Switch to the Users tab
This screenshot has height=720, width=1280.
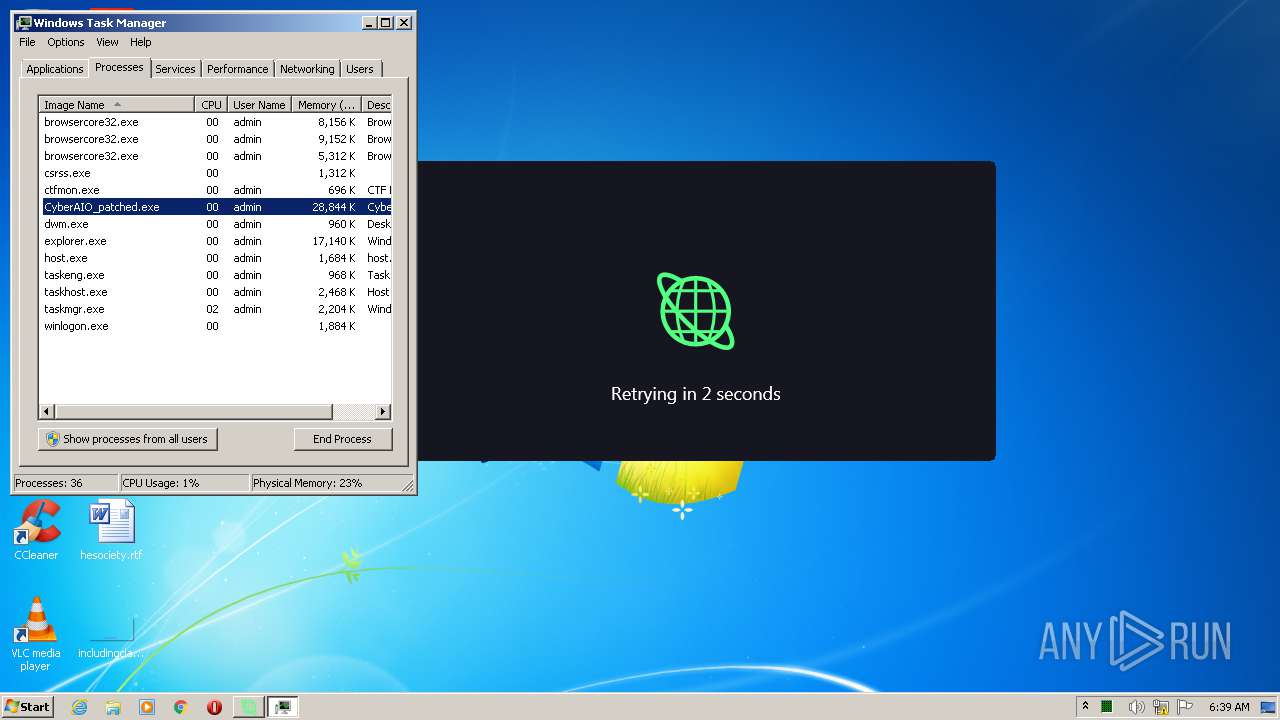coord(360,69)
